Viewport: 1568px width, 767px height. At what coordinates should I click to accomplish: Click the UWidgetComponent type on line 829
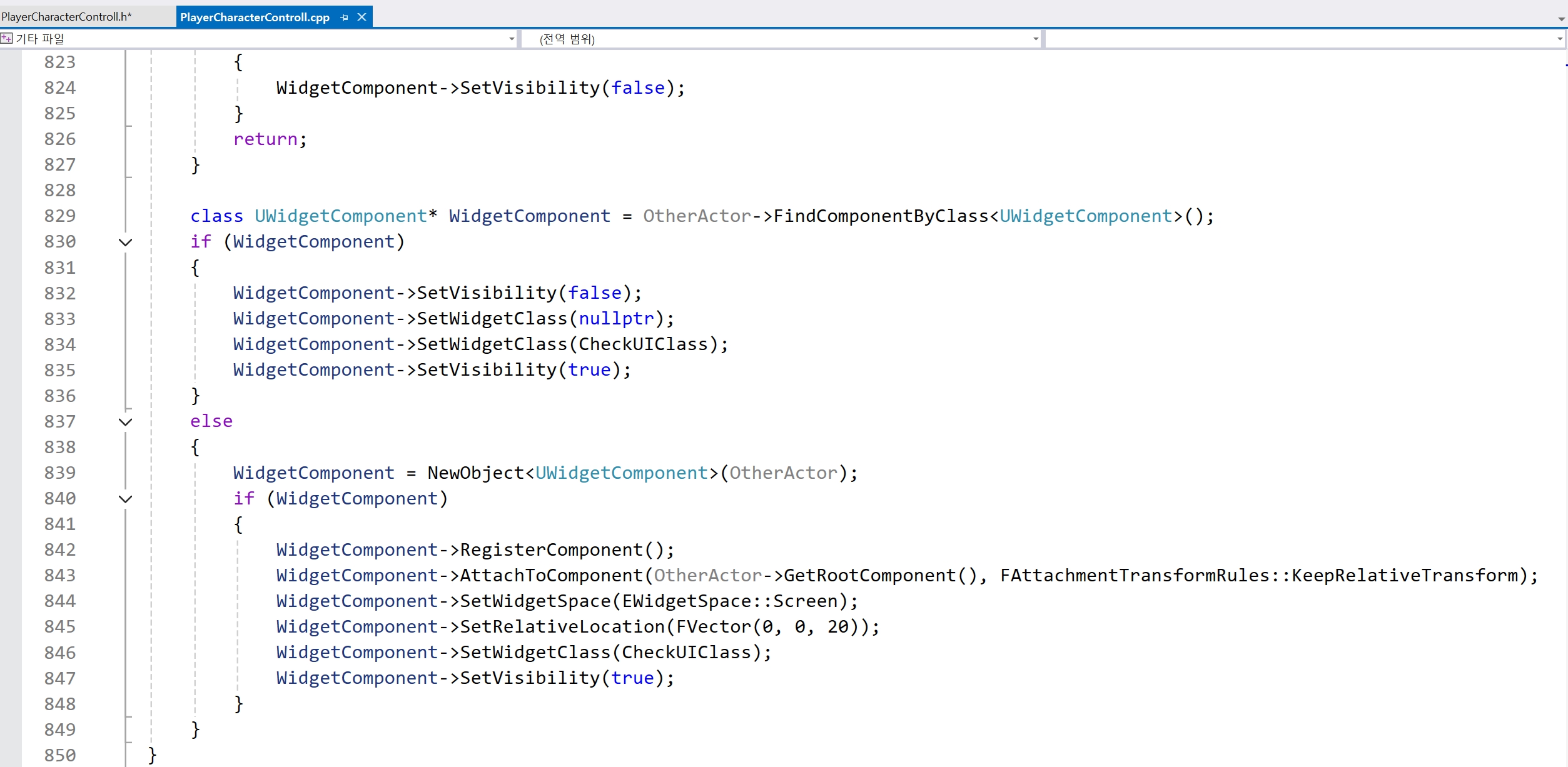pyautogui.click(x=340, y=216)
